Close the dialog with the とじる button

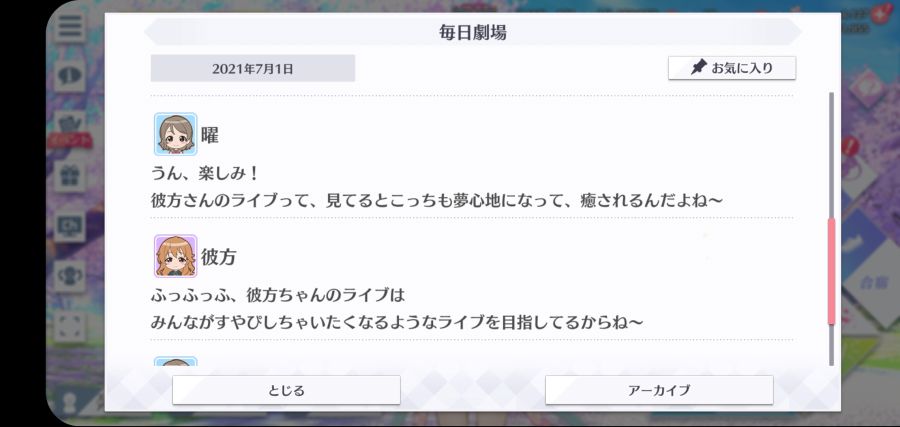[x=286, y=390]
